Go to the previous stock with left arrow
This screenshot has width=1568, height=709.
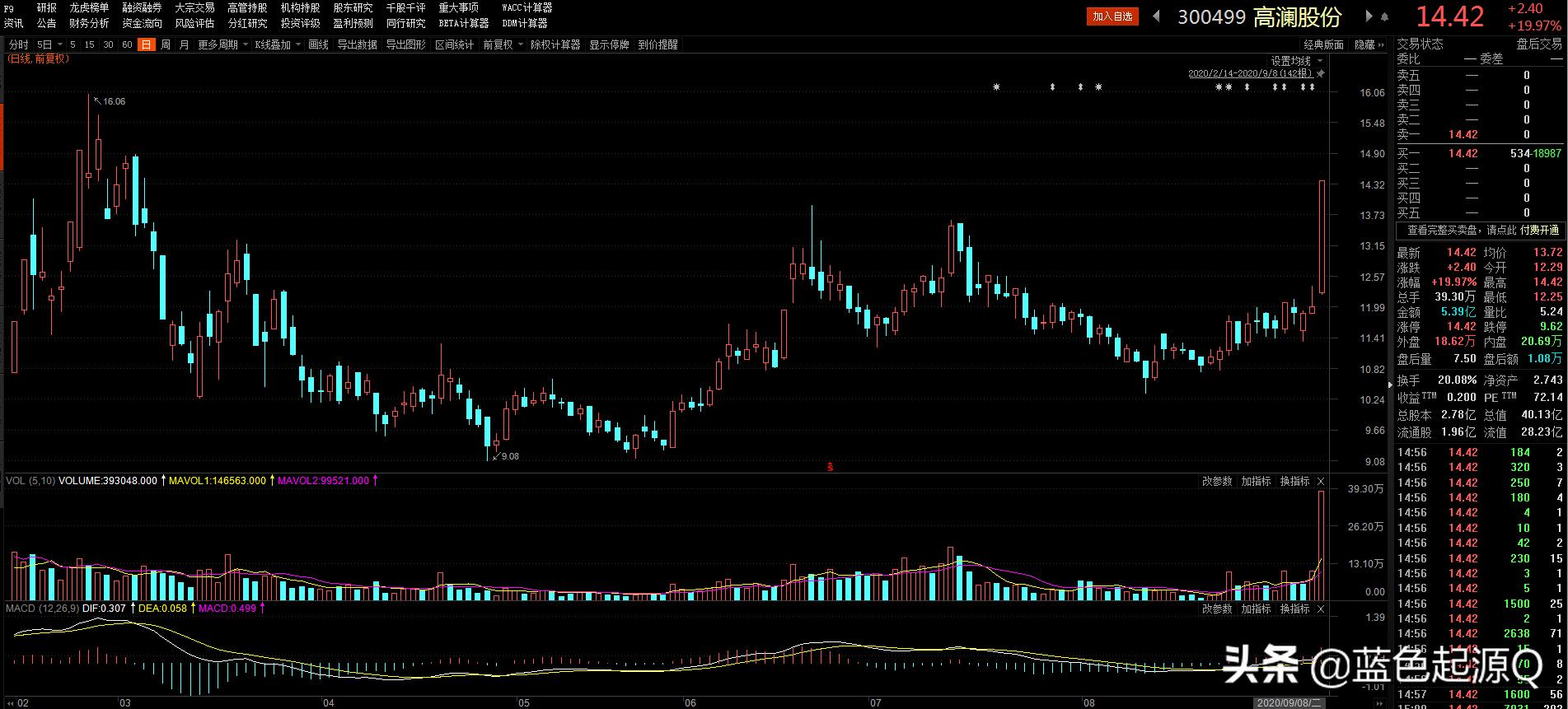(1157, 16)
